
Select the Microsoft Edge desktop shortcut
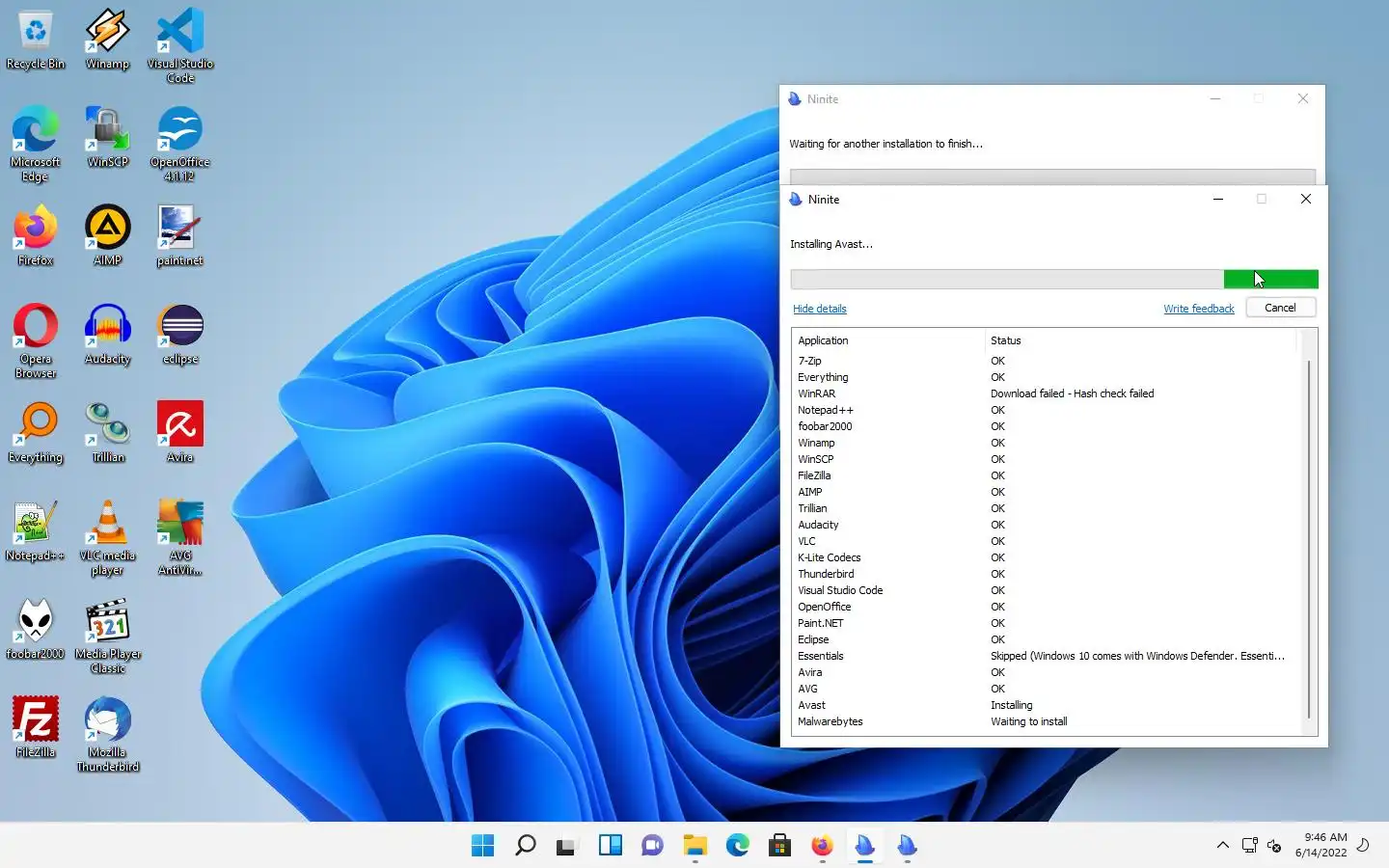pyautogui.click(x=36, y=145)
